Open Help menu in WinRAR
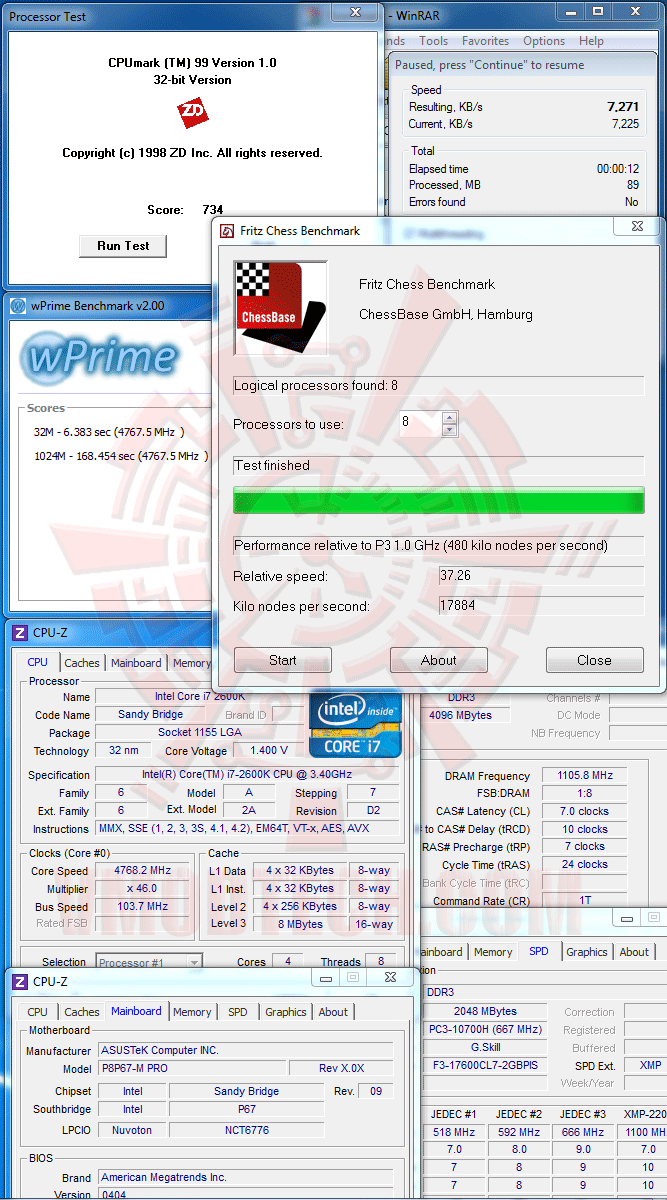 tap(591, 41)
